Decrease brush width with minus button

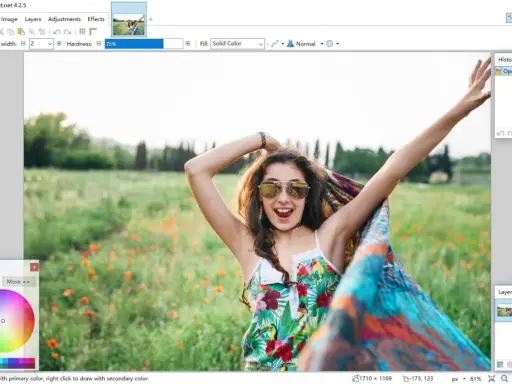click(x=23, y=44)
